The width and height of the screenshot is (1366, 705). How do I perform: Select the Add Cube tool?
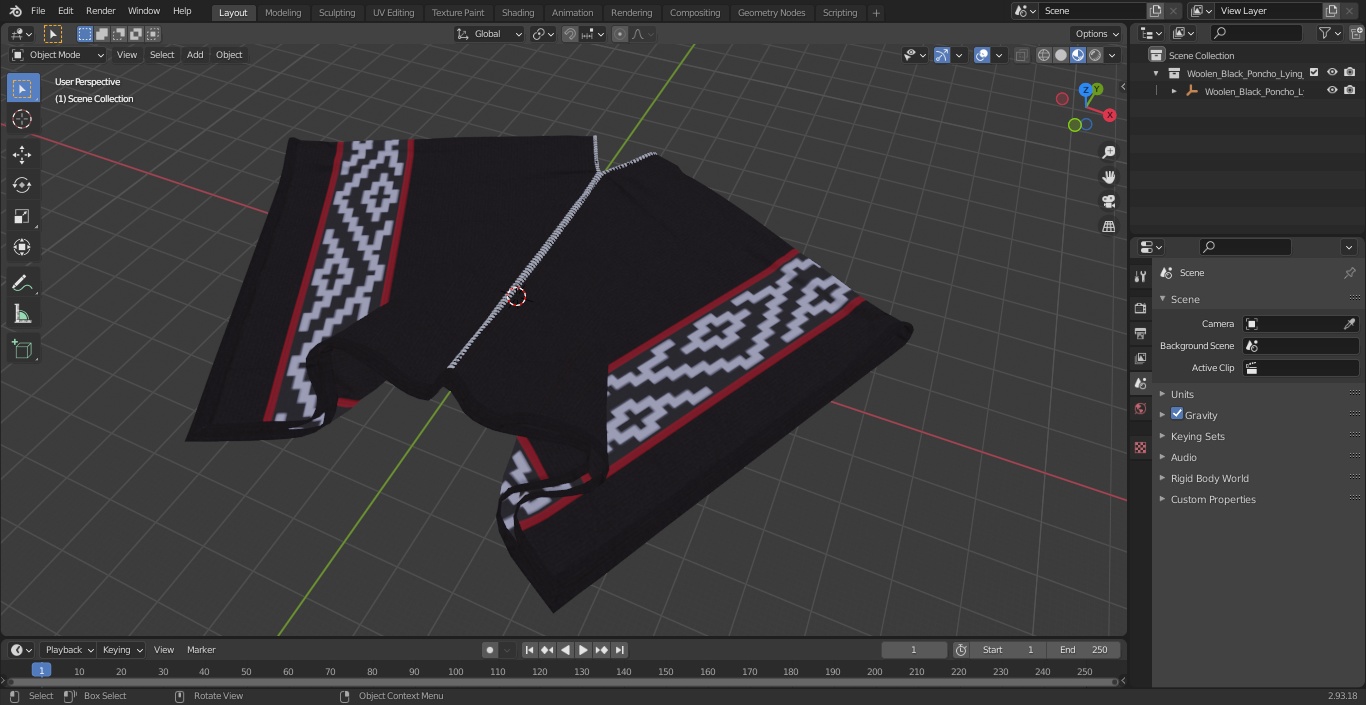point(22,350)
